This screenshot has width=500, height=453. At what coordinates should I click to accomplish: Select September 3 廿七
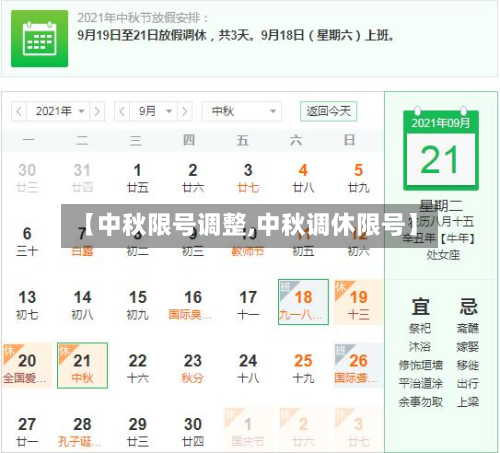tap(248, 178)
